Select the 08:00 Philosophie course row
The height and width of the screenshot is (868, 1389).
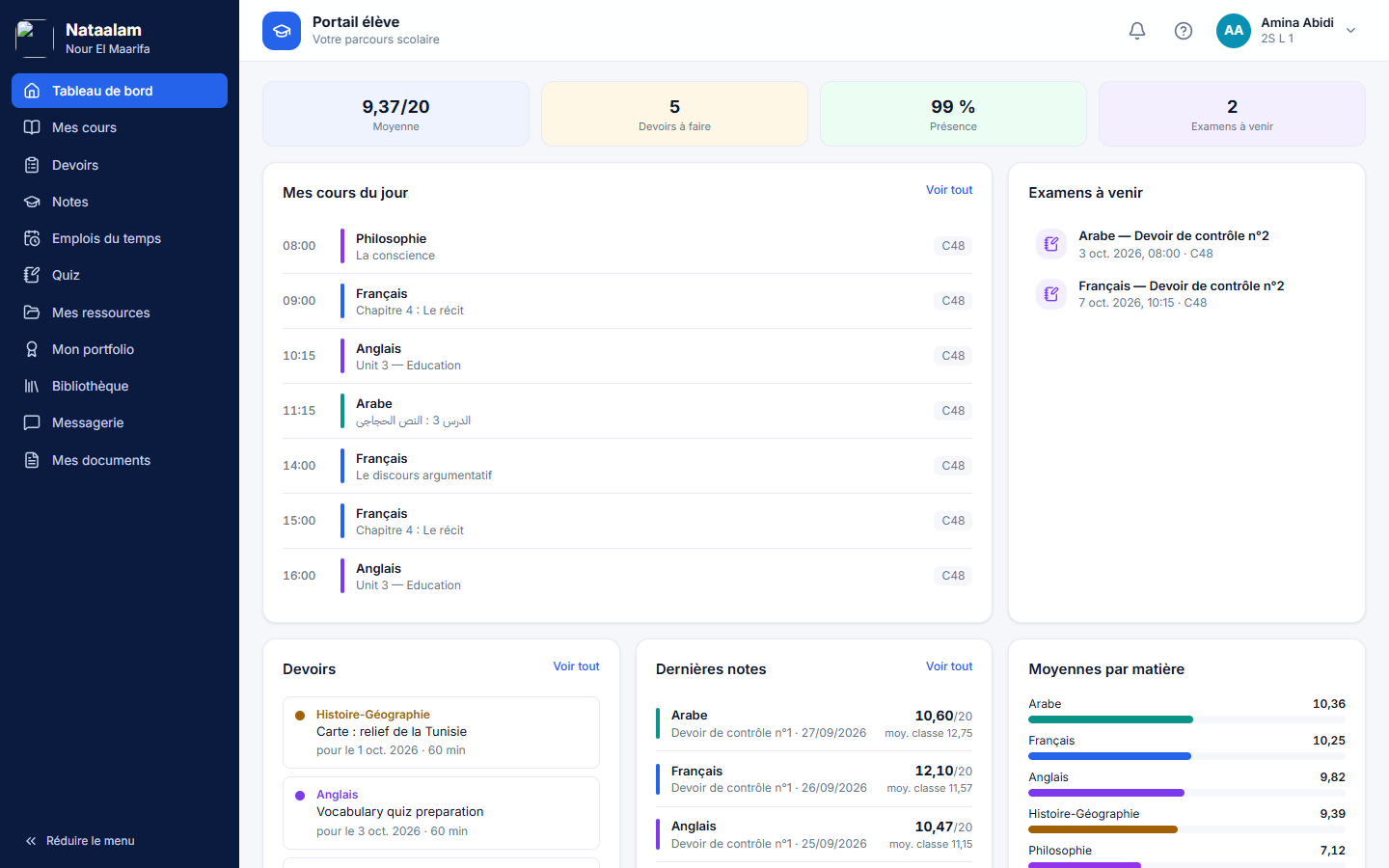coord(627,246)
